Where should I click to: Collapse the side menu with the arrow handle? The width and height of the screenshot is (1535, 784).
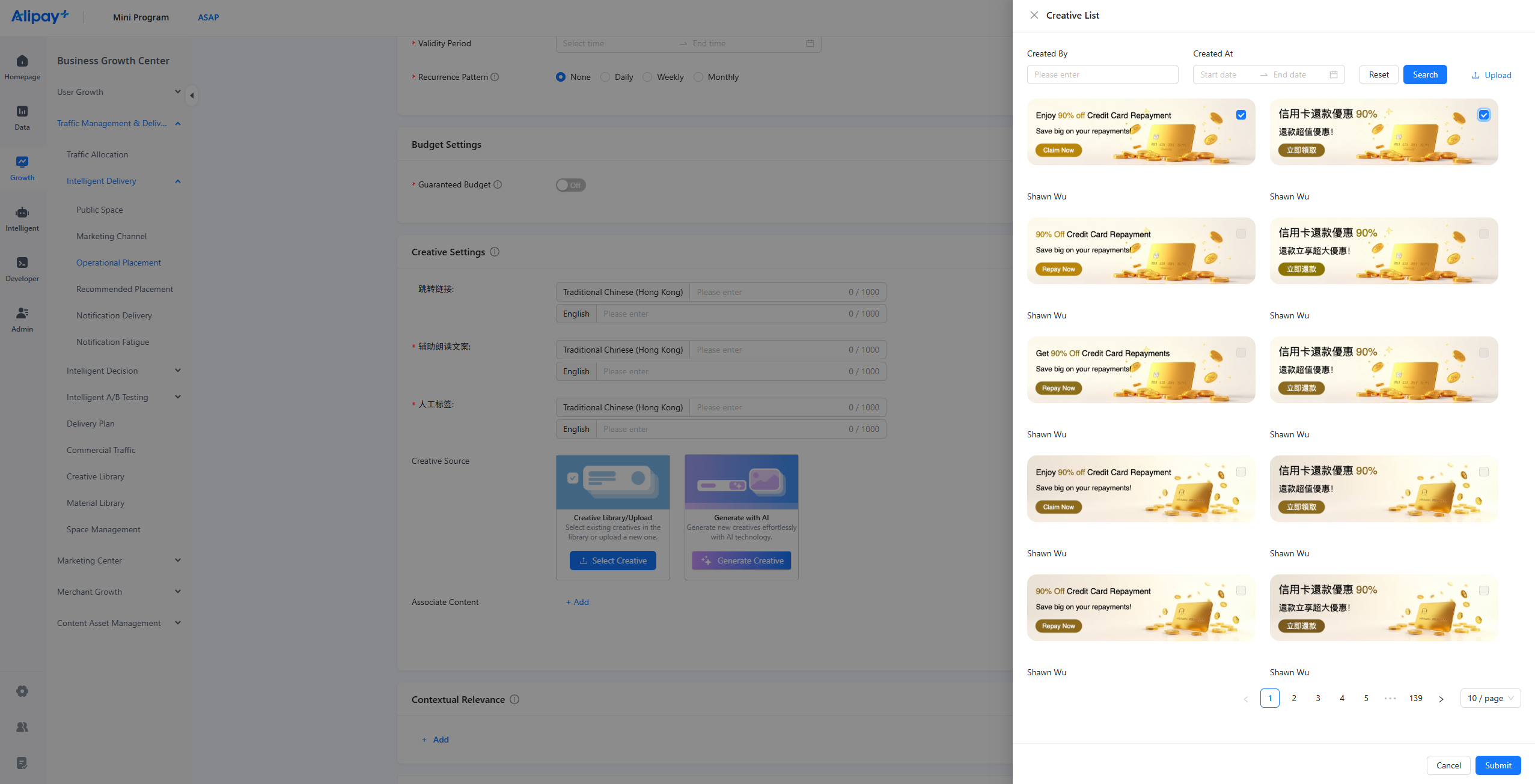pos(192,95)
